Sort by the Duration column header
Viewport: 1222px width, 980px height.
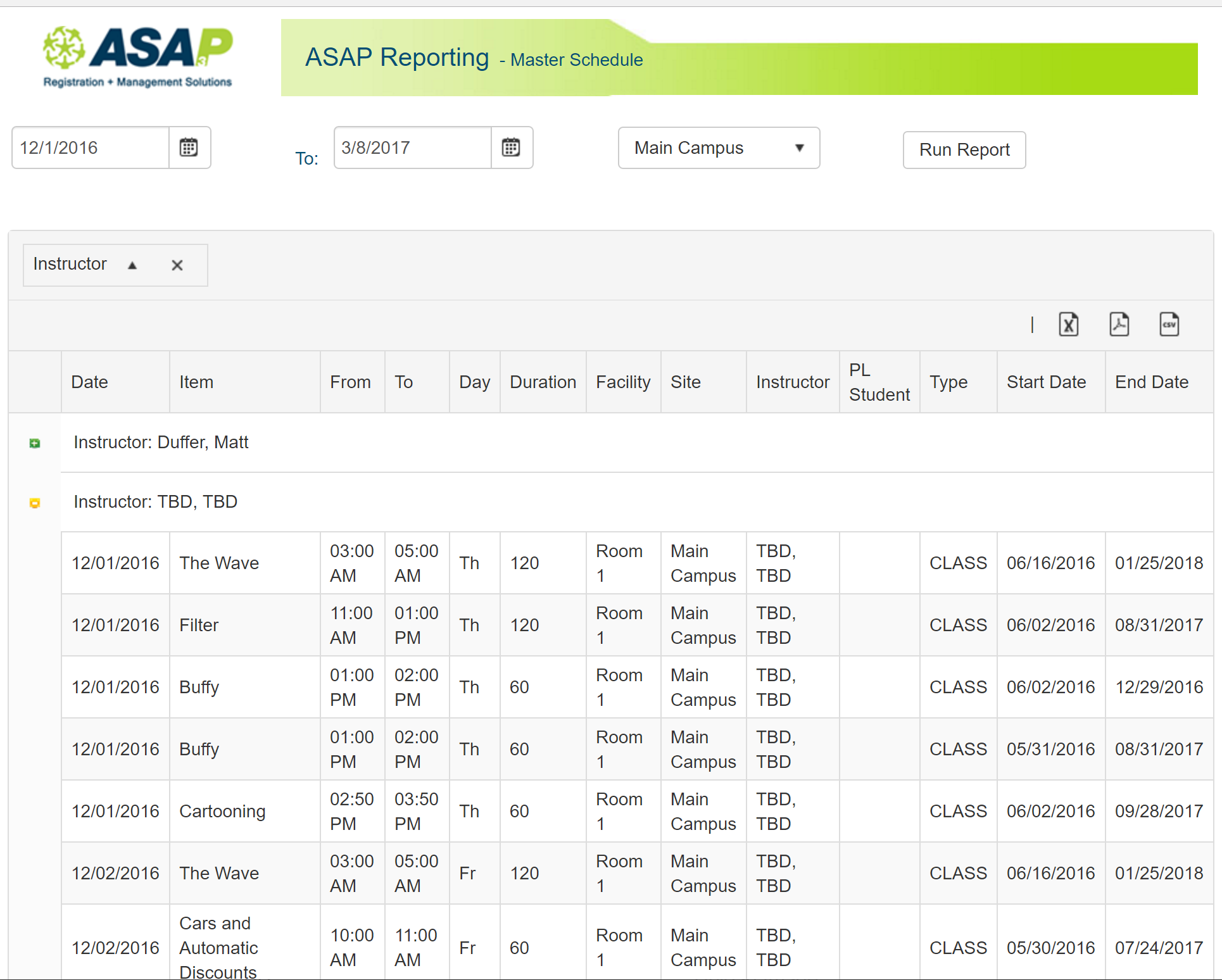(543, 382)
